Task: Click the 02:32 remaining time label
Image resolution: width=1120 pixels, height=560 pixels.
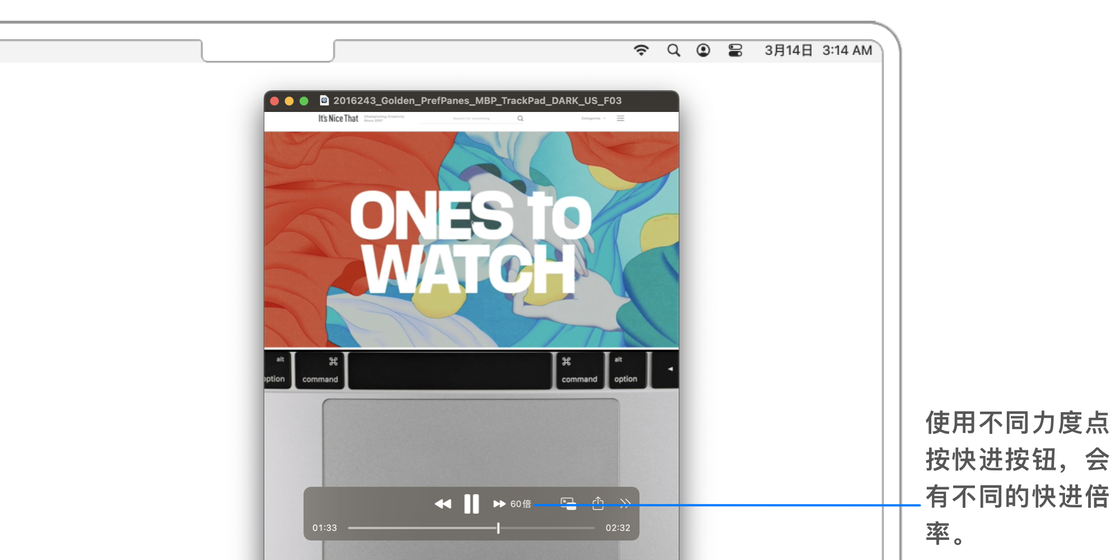Action: (x=617, y=528)
